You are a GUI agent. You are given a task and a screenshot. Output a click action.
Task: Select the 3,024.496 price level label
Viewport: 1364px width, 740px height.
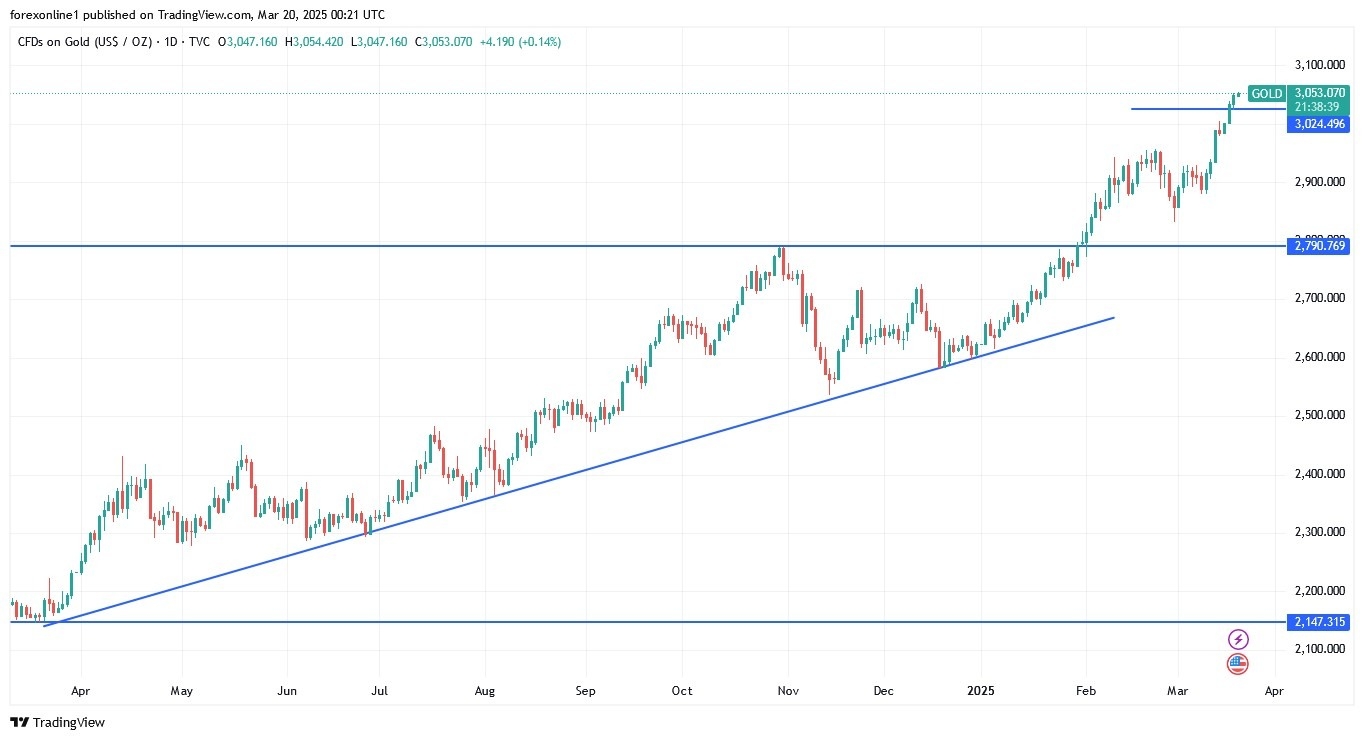pos(1319,124)
